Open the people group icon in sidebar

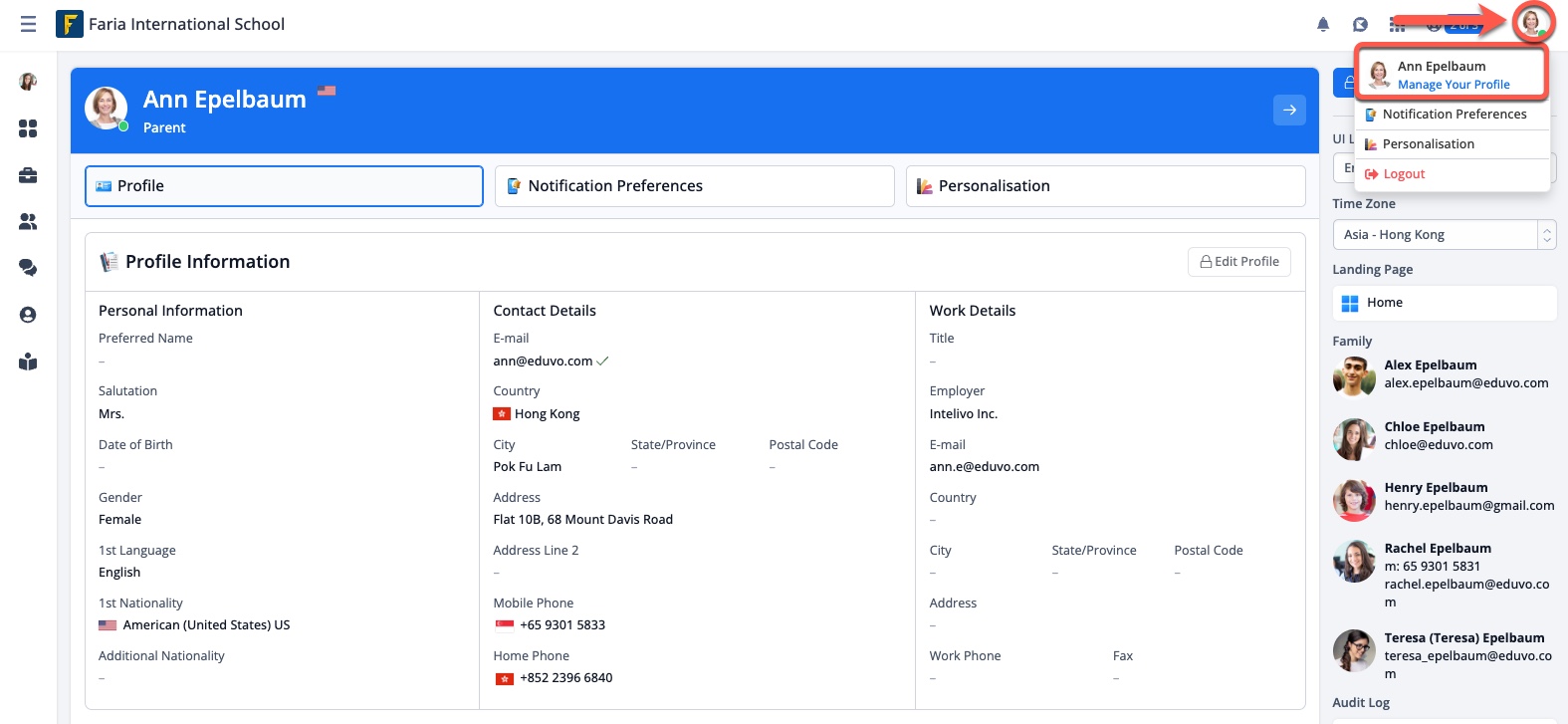pyautogui.click(x=28, y=221)
